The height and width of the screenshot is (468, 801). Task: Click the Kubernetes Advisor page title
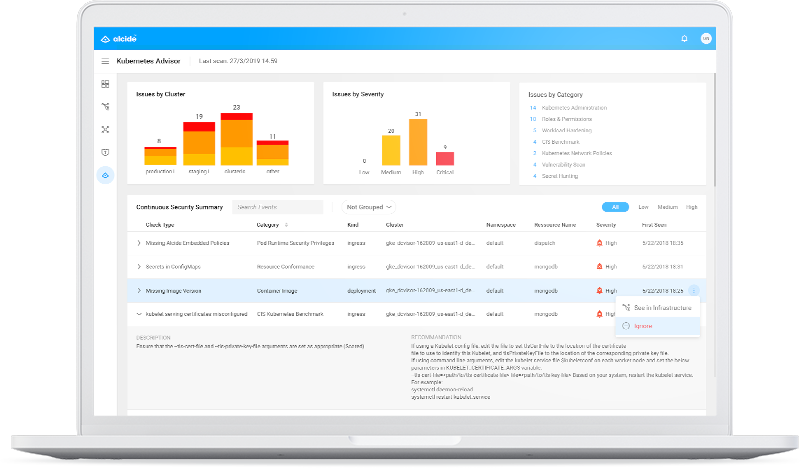tap(148, 61)
